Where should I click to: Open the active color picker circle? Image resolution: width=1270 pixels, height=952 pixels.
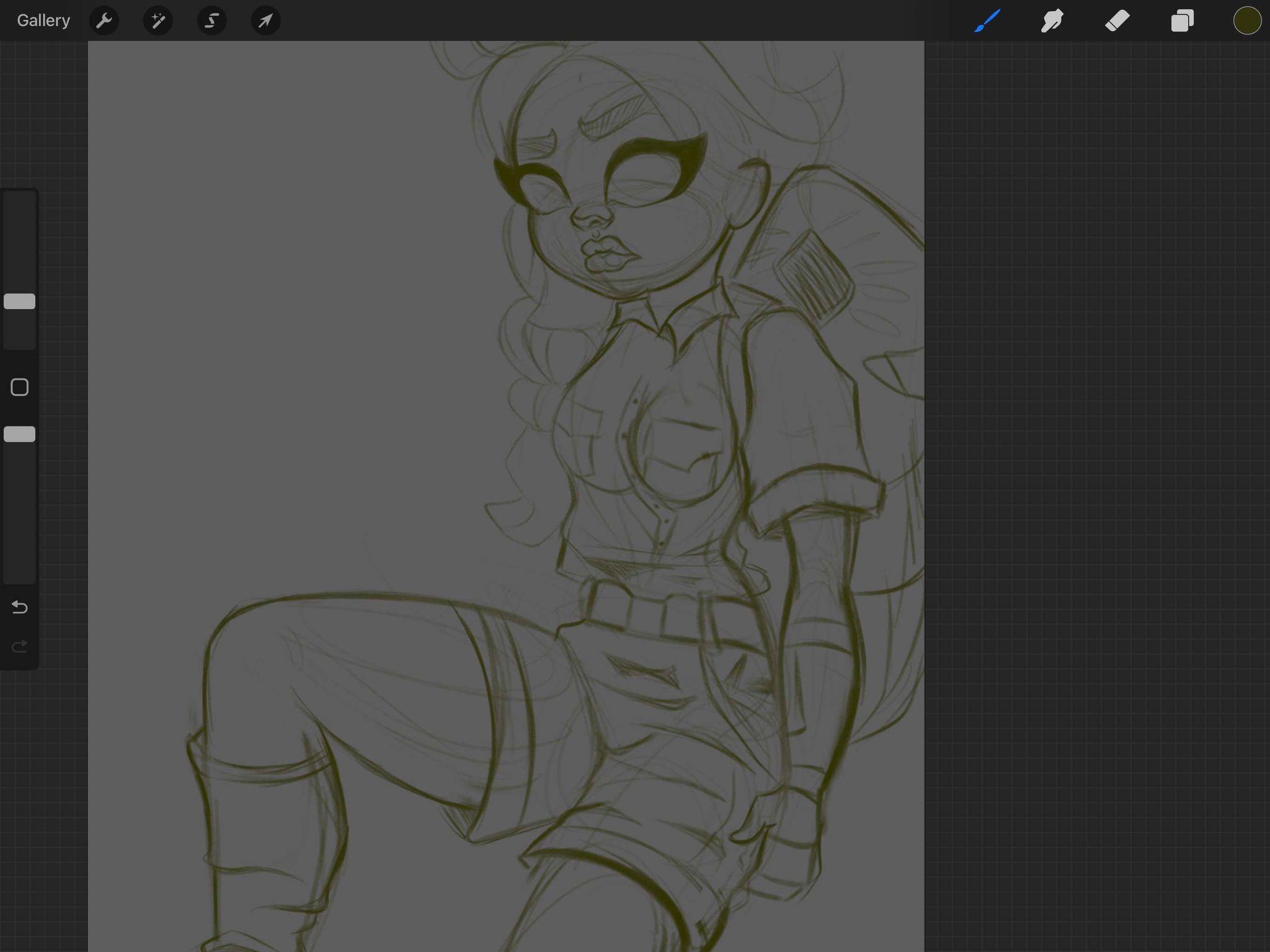pyautogui.click(x=1247, y=20)
